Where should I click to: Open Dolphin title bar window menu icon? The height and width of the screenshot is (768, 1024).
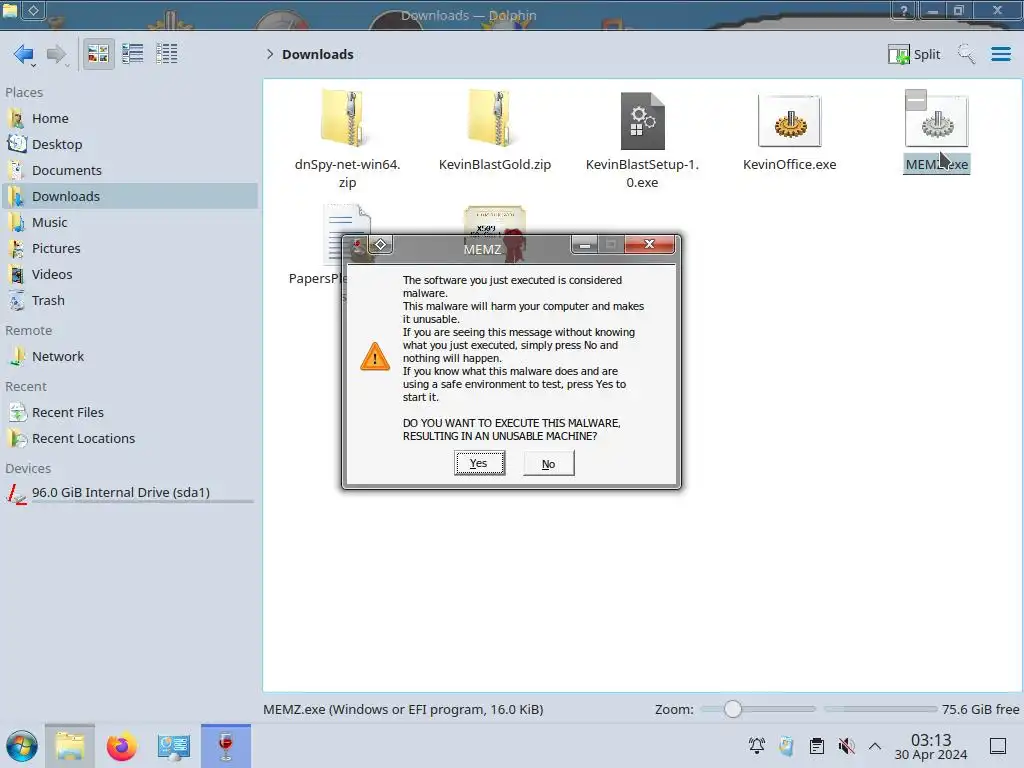tap(9, 9)
